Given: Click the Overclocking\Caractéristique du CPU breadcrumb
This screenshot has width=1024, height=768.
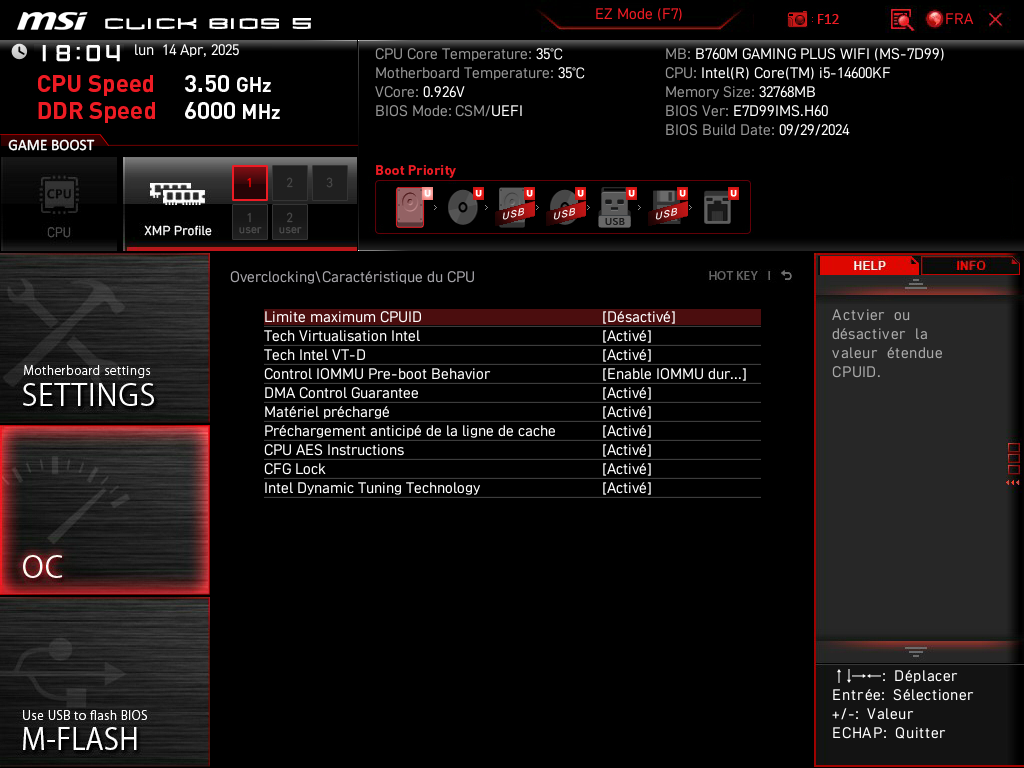Looking at the screenshot, I should [352, 277].
